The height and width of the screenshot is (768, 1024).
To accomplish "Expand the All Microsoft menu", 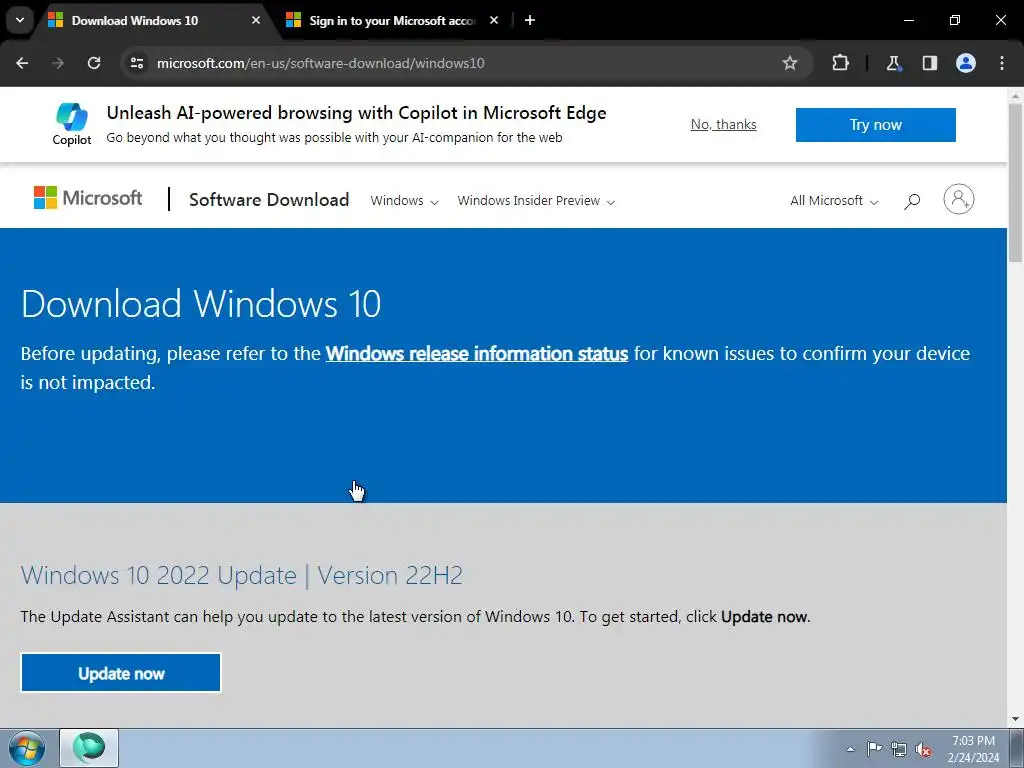I will coord(834,200).
